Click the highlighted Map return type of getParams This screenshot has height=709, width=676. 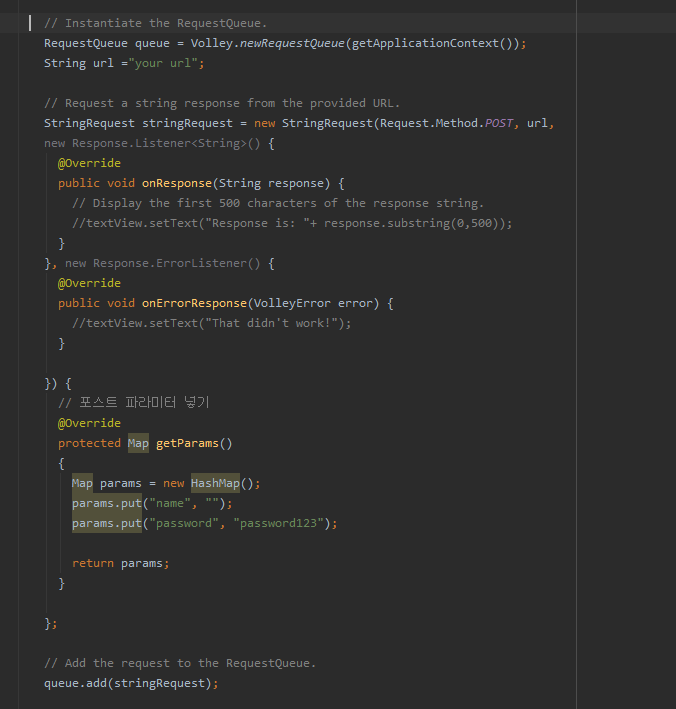tap(138, 443)
